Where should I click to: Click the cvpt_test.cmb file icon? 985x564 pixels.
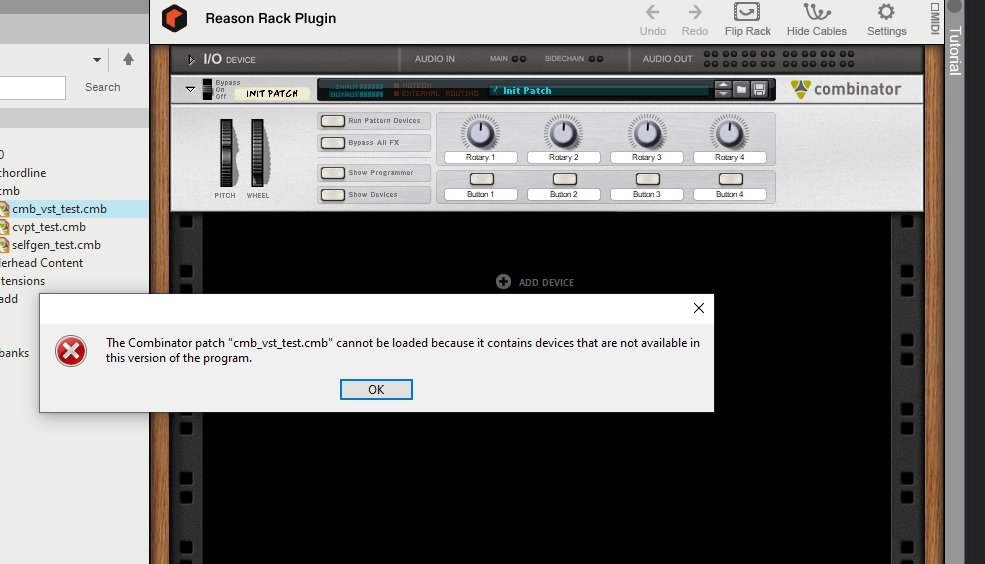(x=4, y=227)
